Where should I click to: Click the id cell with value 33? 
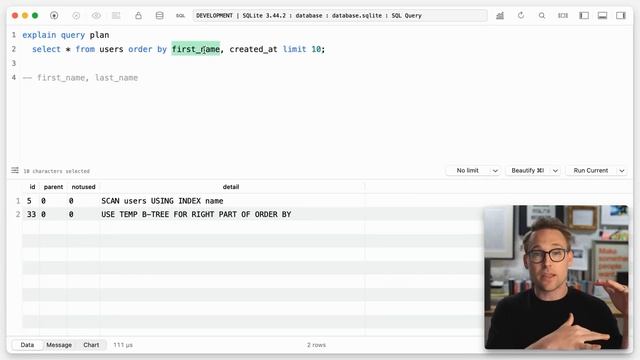click(x=31, y=214)
